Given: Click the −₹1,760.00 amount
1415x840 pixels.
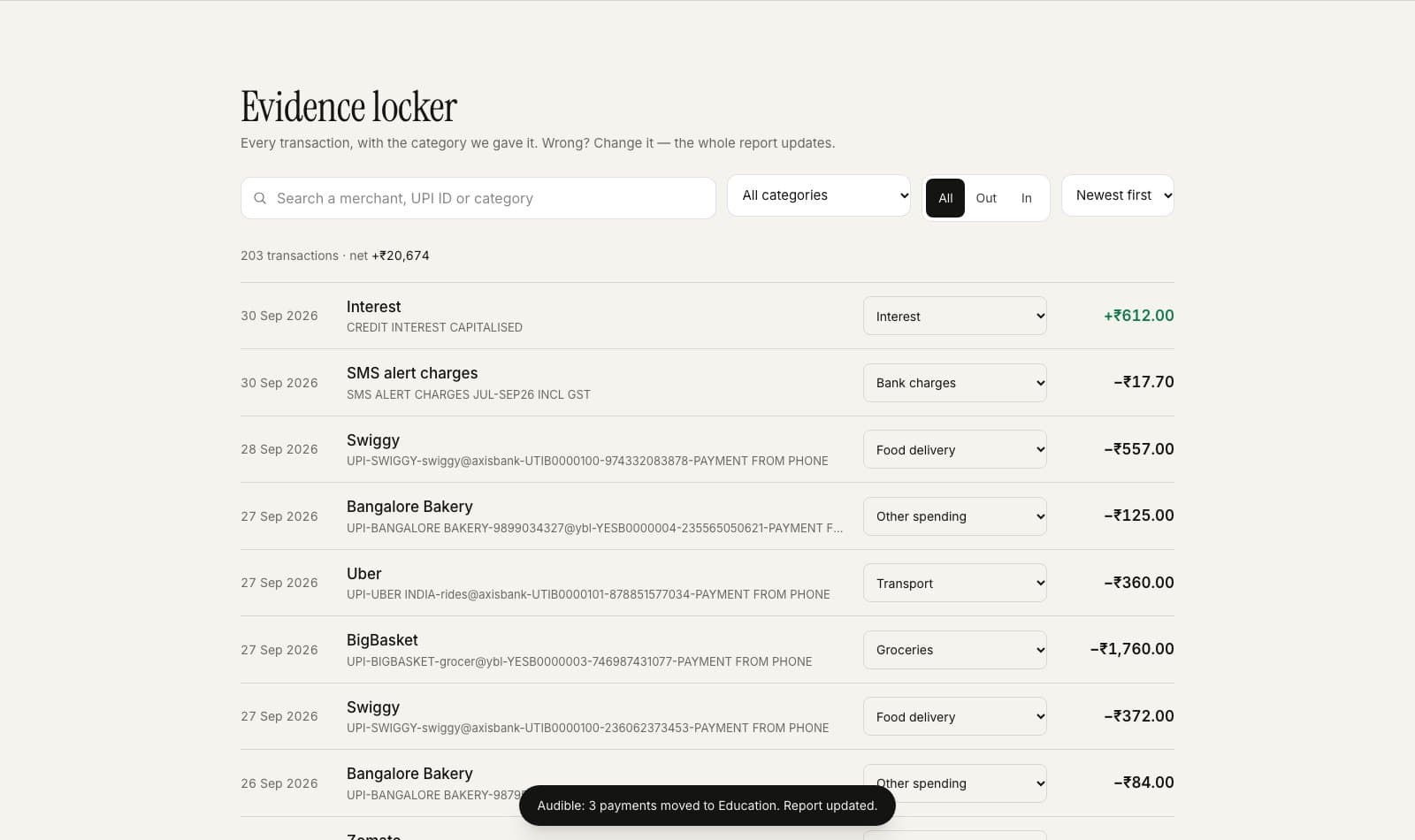Looking at the screenshot, I should pos(1132,649).
